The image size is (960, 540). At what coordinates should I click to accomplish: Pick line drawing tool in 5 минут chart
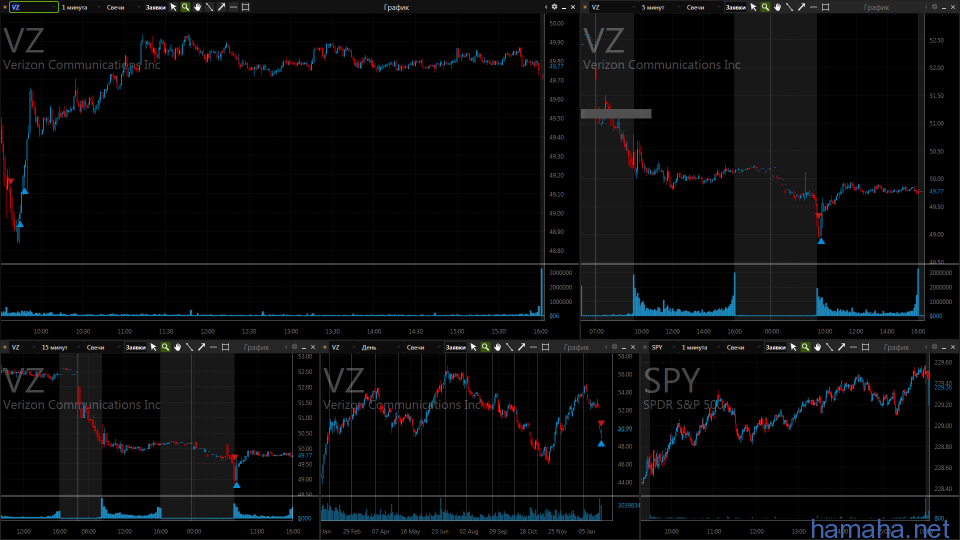pyautogui.click(x=789, y=7)
